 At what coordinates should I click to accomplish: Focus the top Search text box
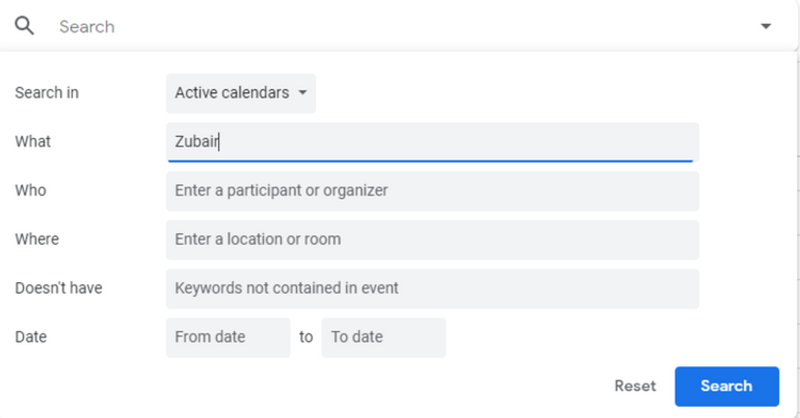[403, 27]
